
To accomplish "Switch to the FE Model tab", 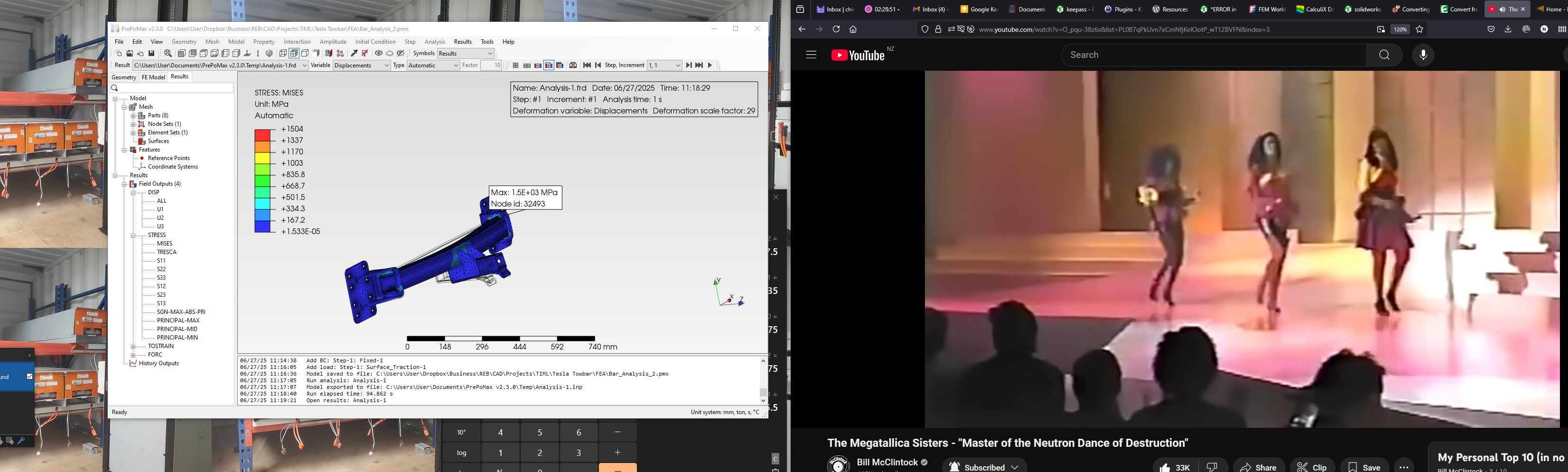I will pyautogui.click(x=153, y=77).
